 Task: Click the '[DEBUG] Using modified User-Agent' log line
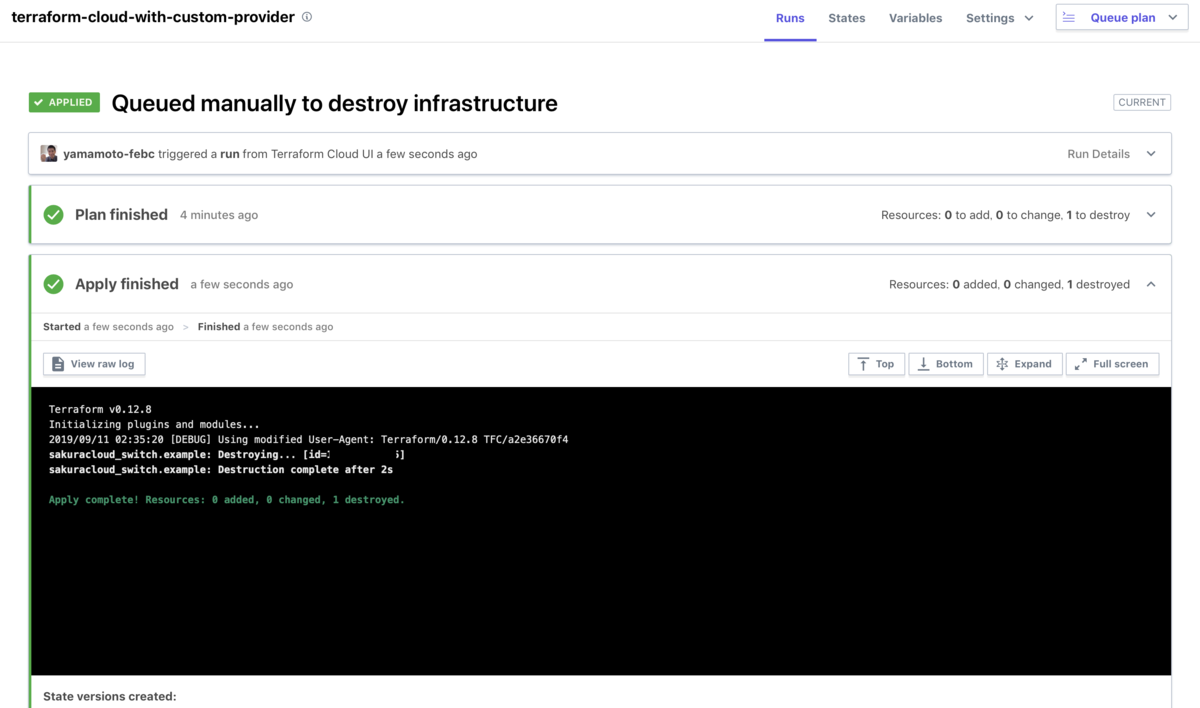click(x=309, y=439)
